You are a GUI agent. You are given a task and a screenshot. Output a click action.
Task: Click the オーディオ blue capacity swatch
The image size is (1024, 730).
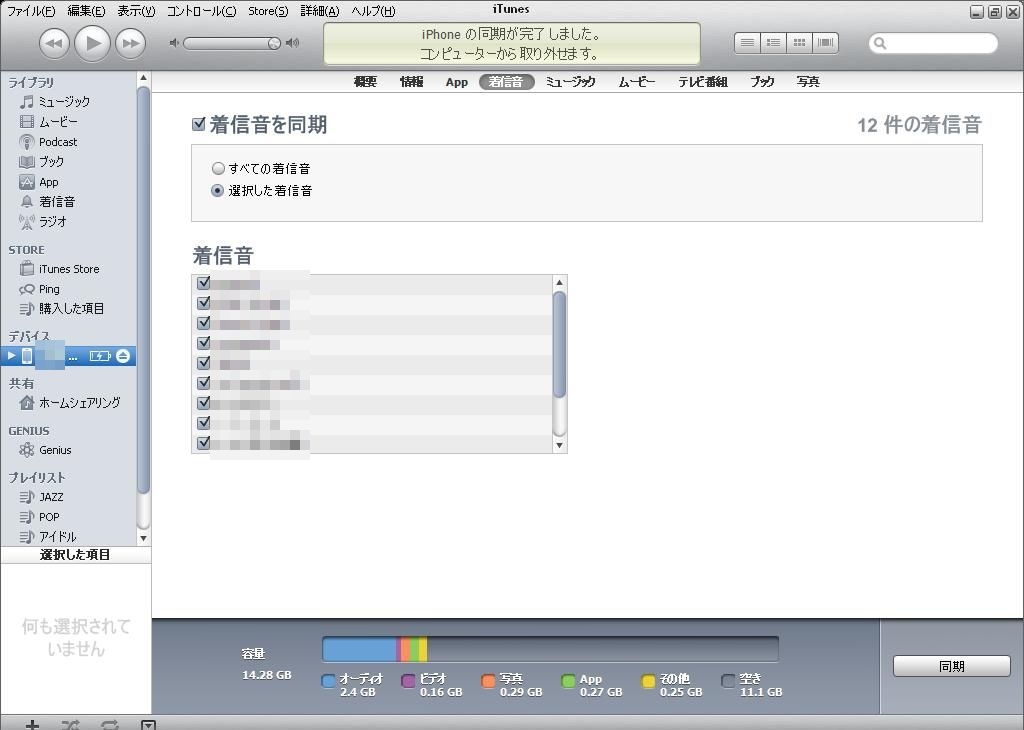[x=328, y=680]
